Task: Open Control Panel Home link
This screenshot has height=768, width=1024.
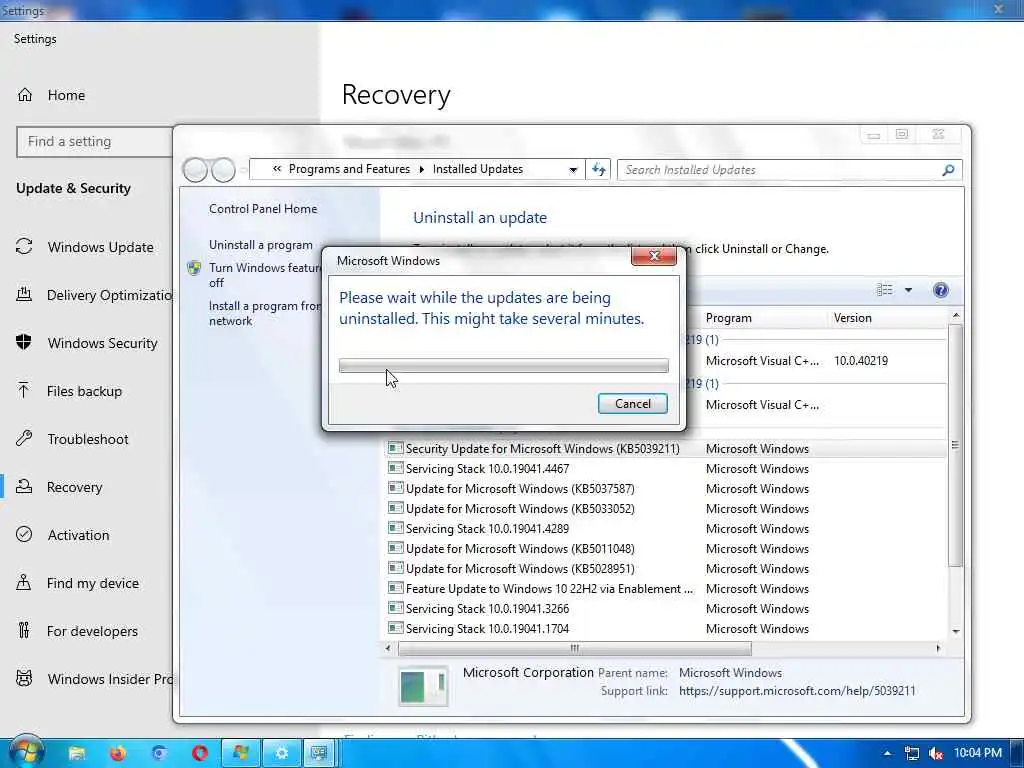Action: click(263, 209)
